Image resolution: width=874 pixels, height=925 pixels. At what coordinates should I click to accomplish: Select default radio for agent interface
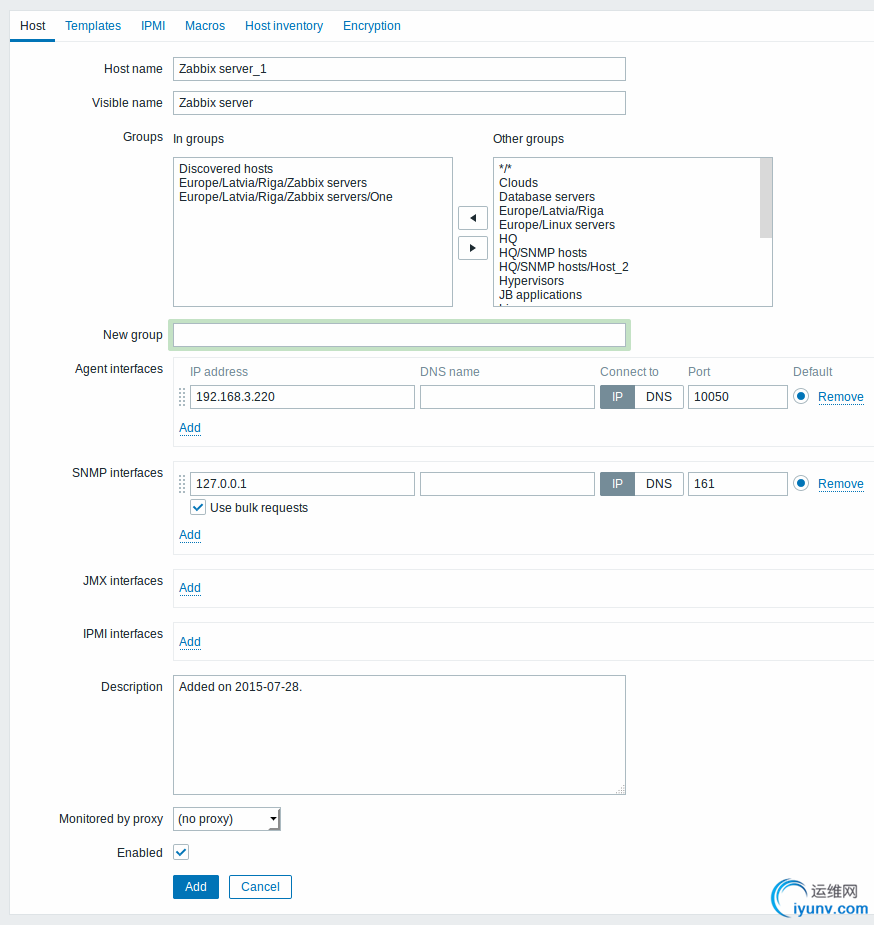coord(801,396)
